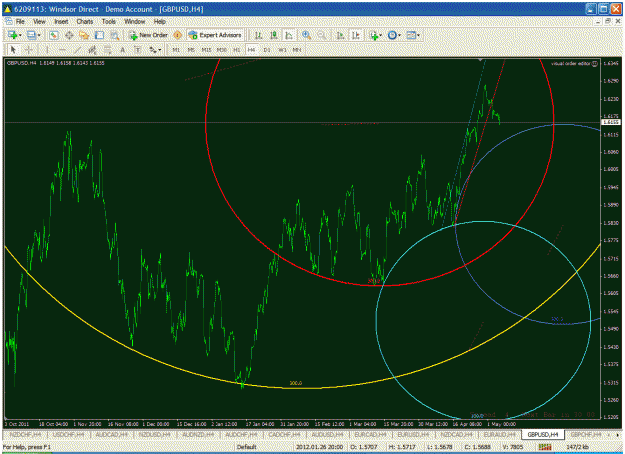
Task: Click the Zoom Out magnifier icon
Action: tap(322, 35)
